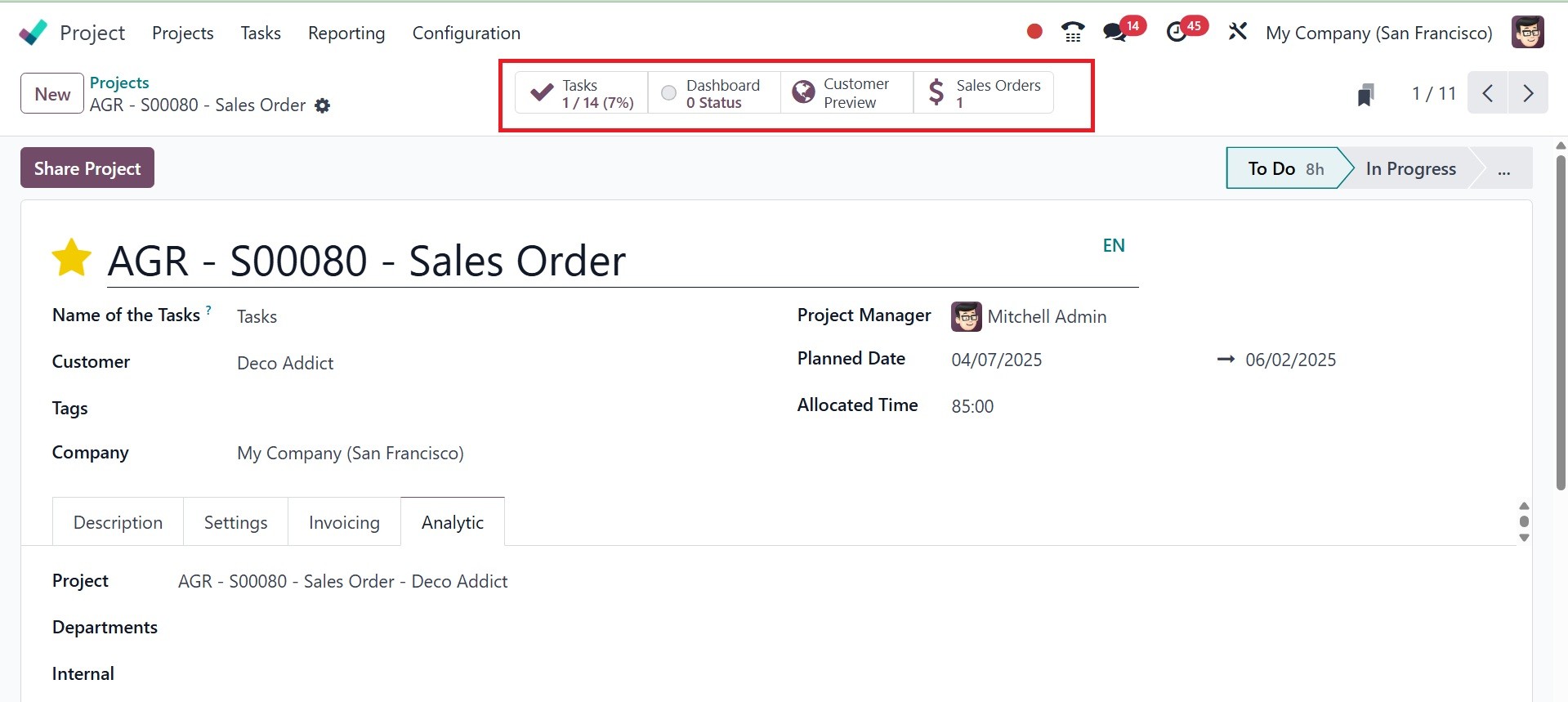Click the inner panel scroll down arrow

pyautogui.click(x=1524, y=538)
